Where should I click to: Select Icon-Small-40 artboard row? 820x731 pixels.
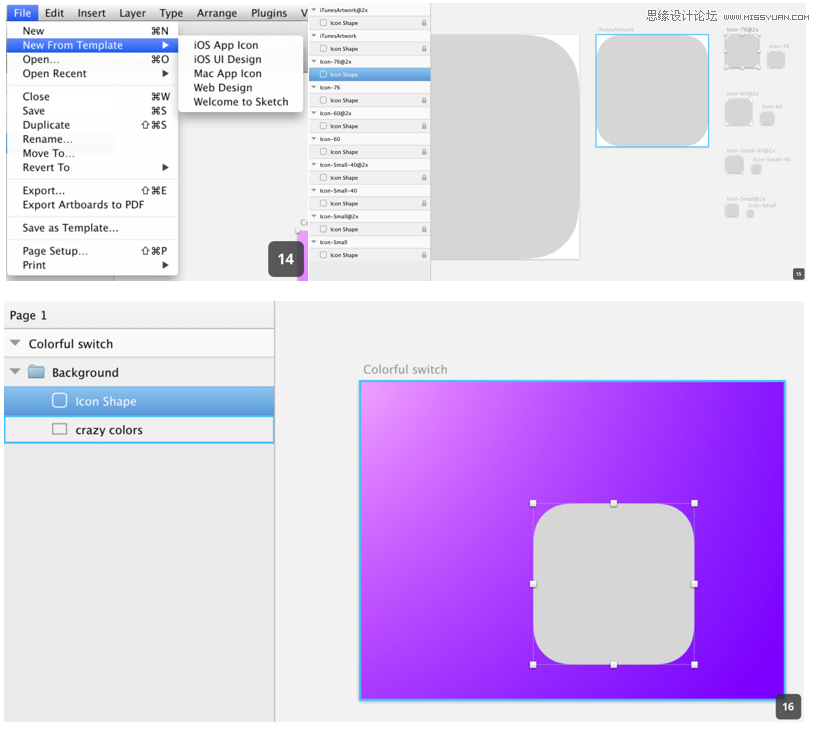pos(370,190)
